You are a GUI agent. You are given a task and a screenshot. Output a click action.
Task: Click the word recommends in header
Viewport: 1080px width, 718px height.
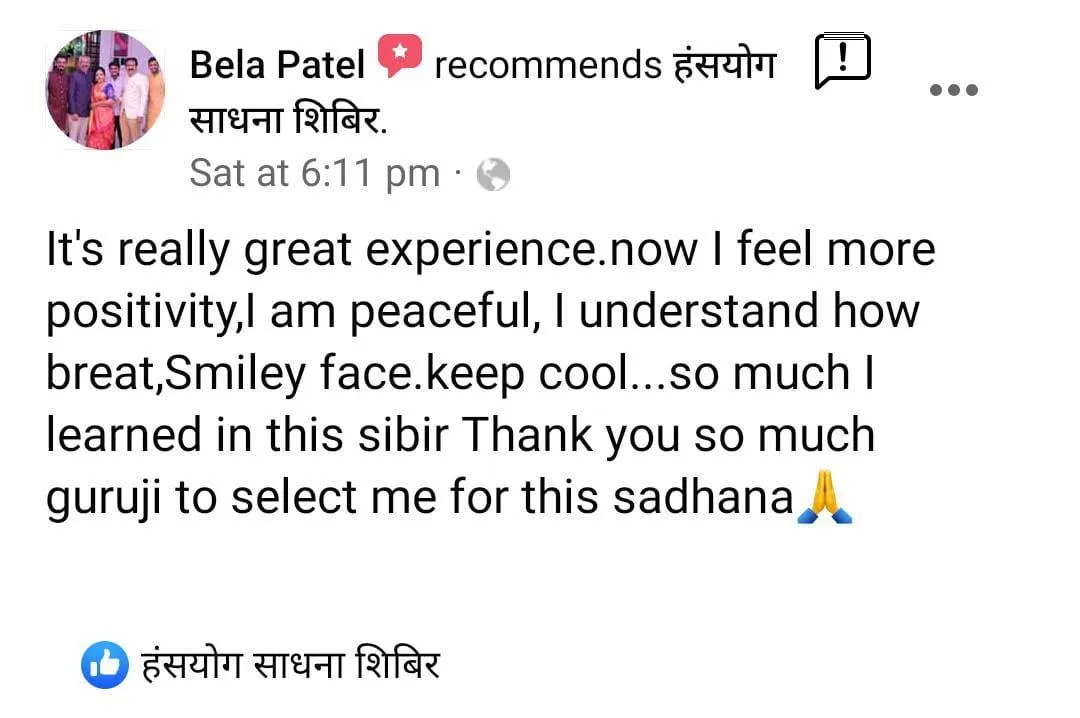pyautogui.click(x=548, y=65)
